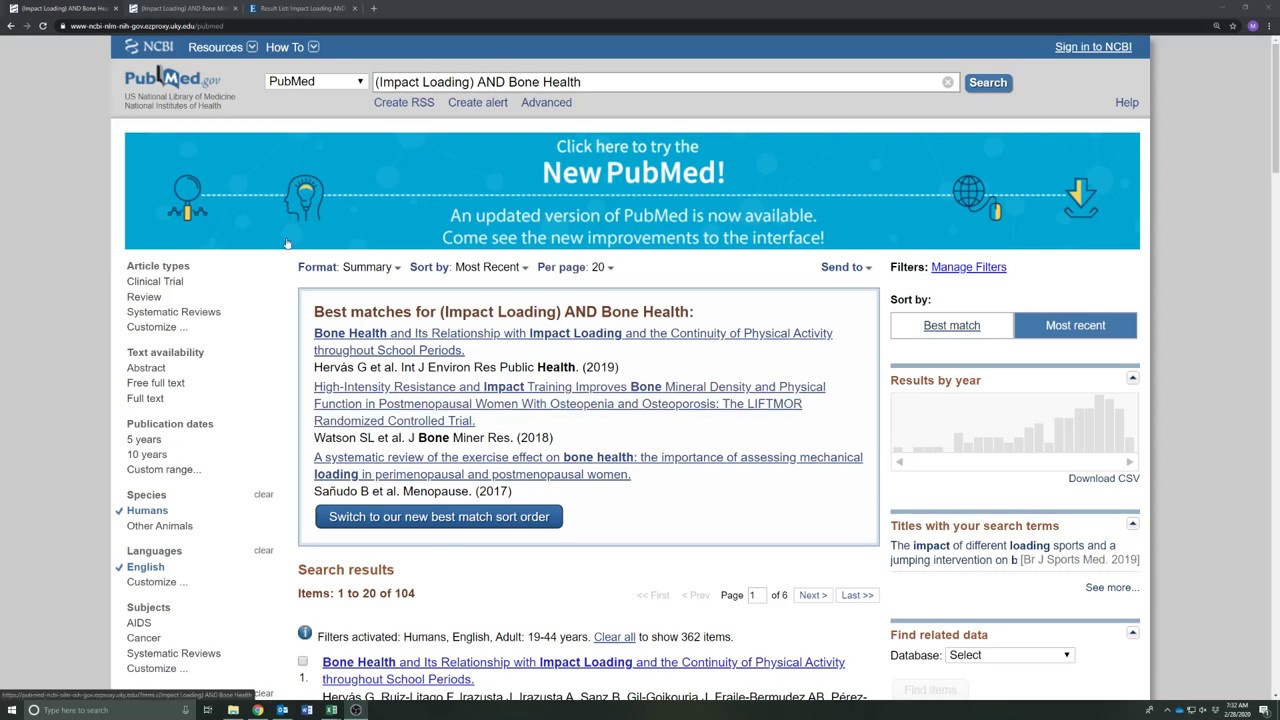
Task: Open Outlook from the taskbar
Action: [282, 710]
